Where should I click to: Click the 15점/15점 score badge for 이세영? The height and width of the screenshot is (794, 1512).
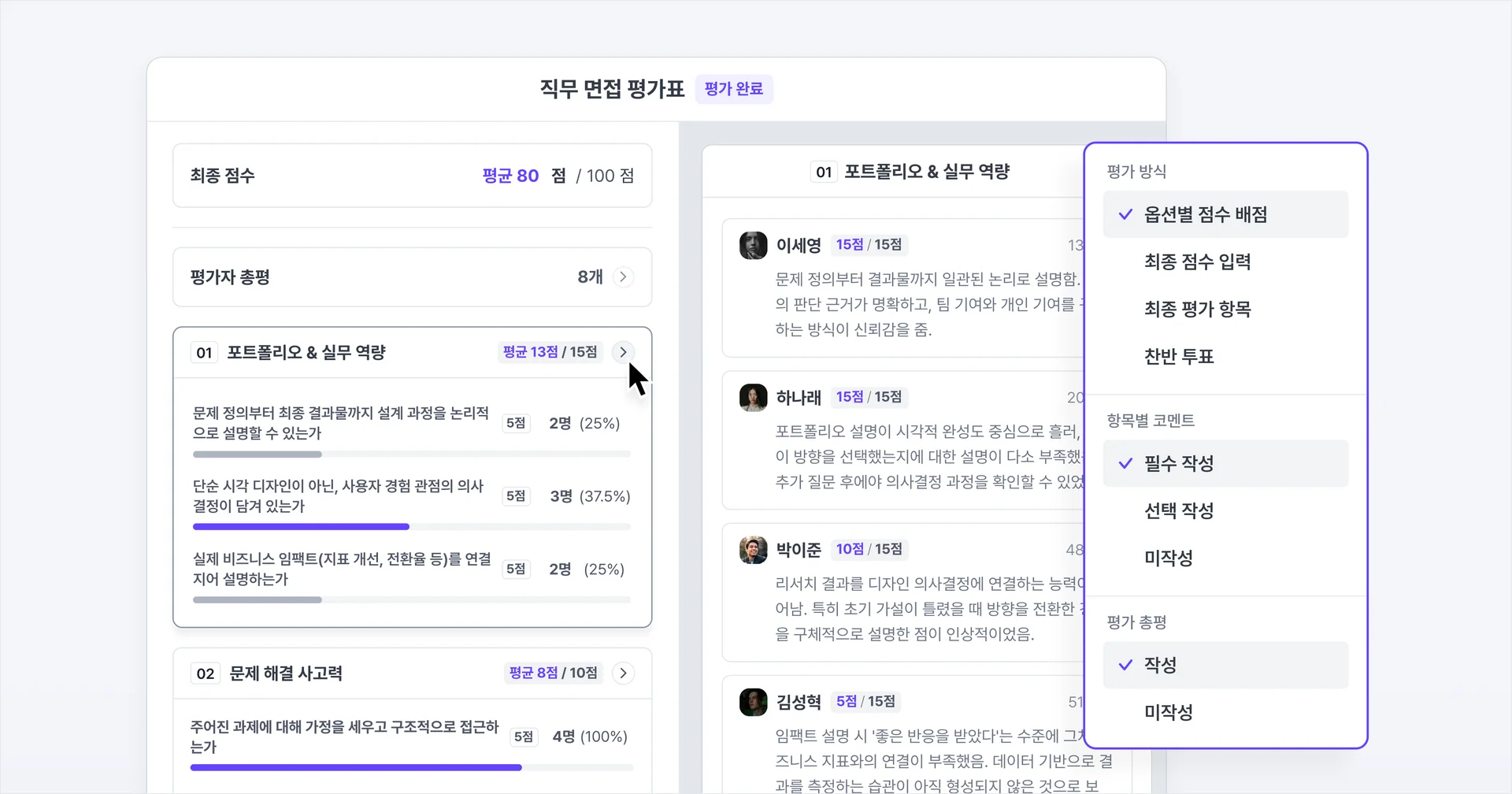pos(869,244)
